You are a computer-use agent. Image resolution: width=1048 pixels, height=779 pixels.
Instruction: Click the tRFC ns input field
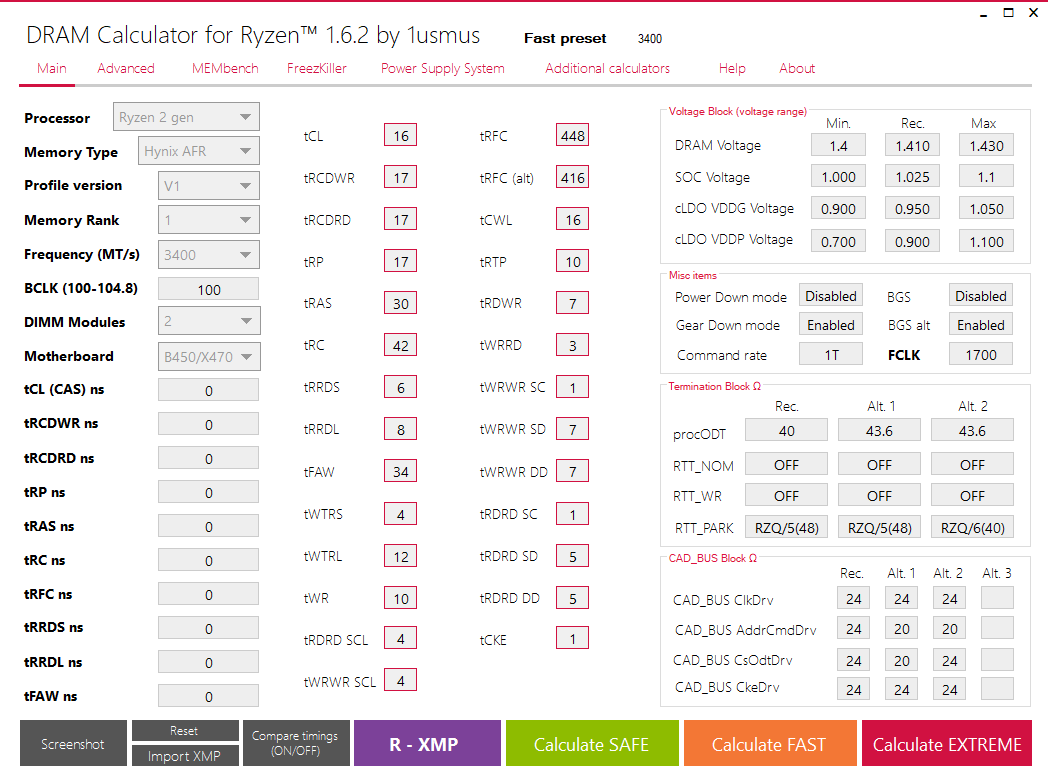point(209,595)
